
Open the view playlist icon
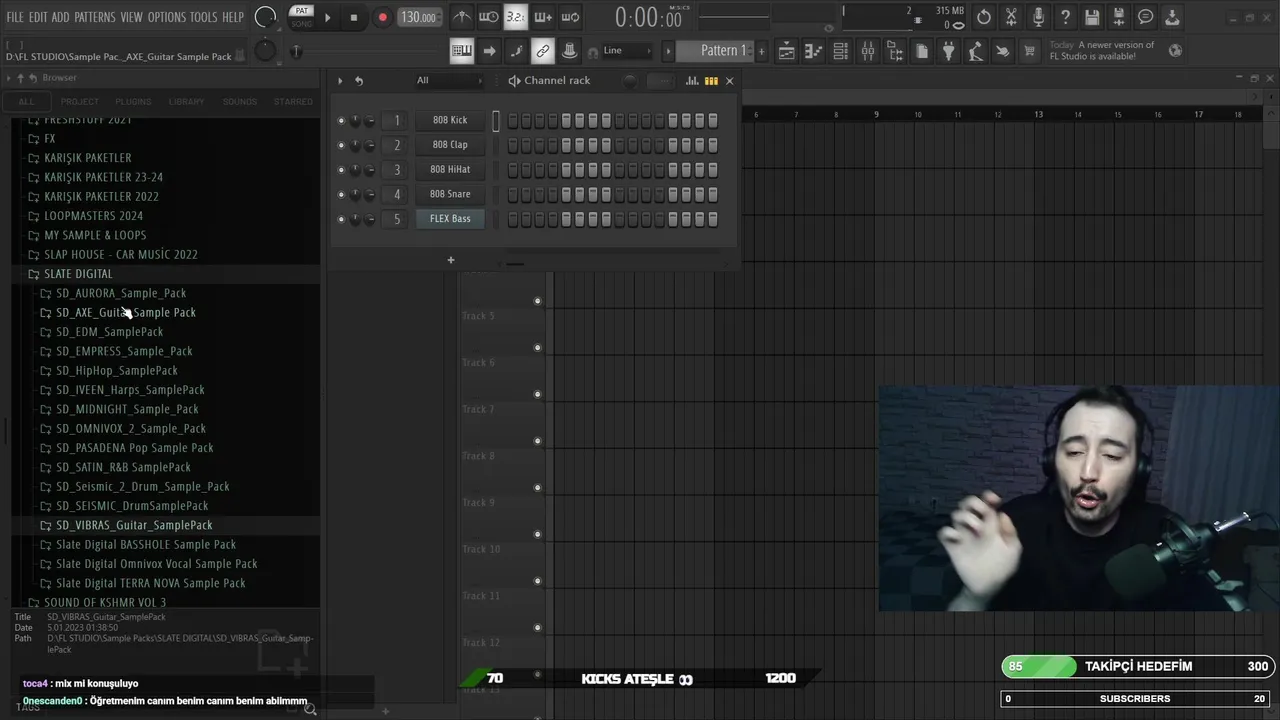point(787,51)
